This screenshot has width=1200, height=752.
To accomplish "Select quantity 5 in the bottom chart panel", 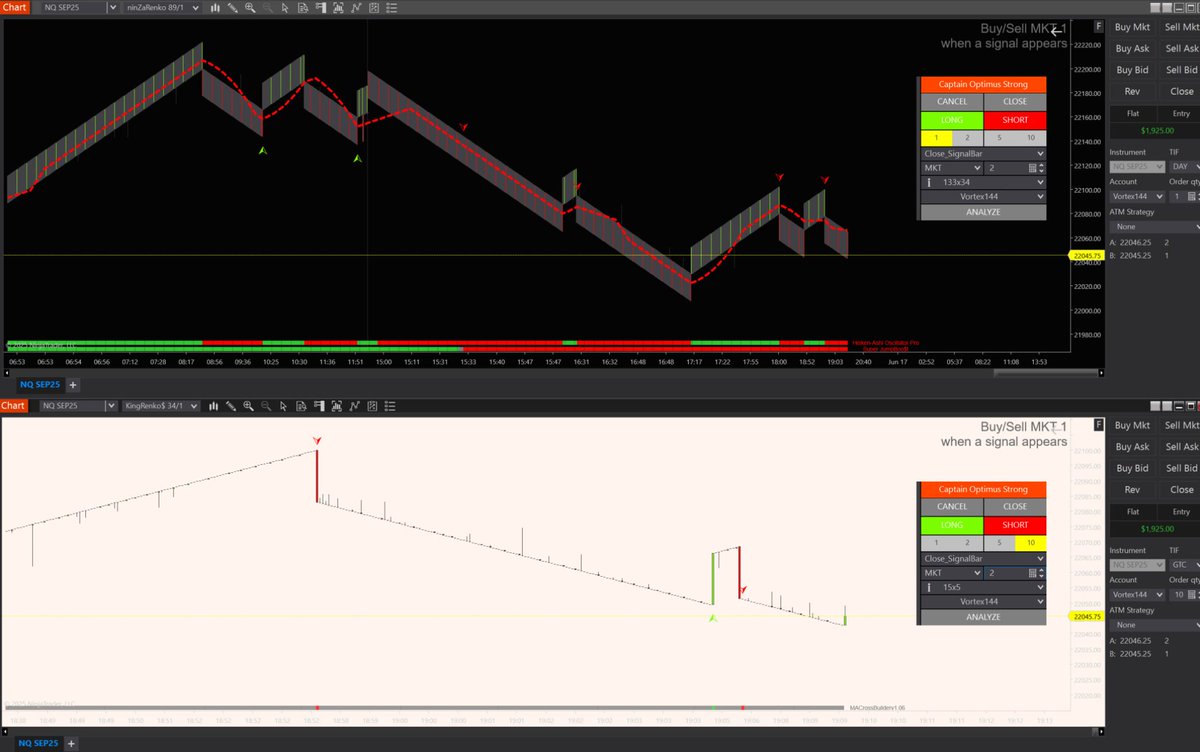I will (999, 542).
